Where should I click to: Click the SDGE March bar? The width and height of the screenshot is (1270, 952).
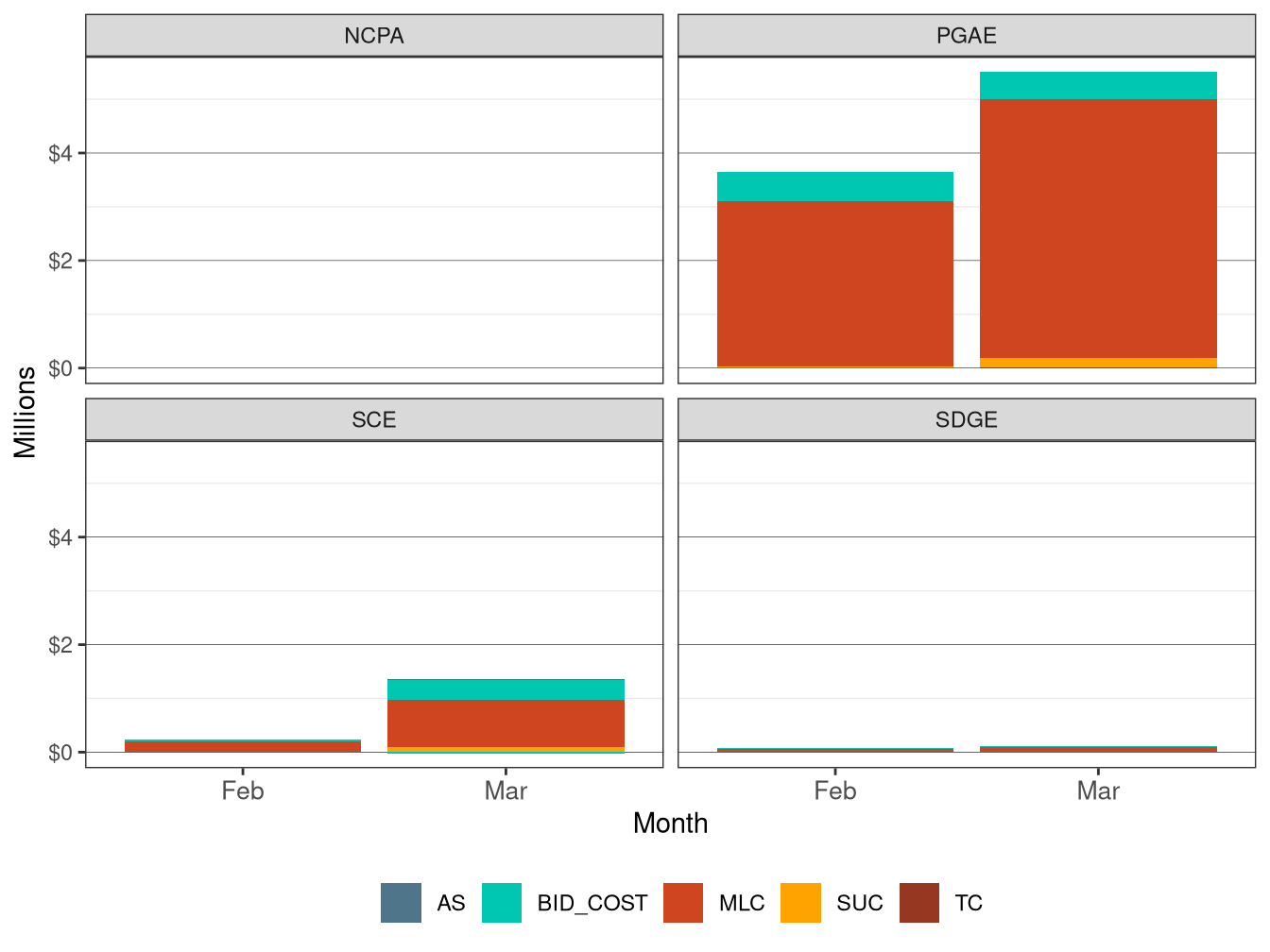tap(1098, 749)
